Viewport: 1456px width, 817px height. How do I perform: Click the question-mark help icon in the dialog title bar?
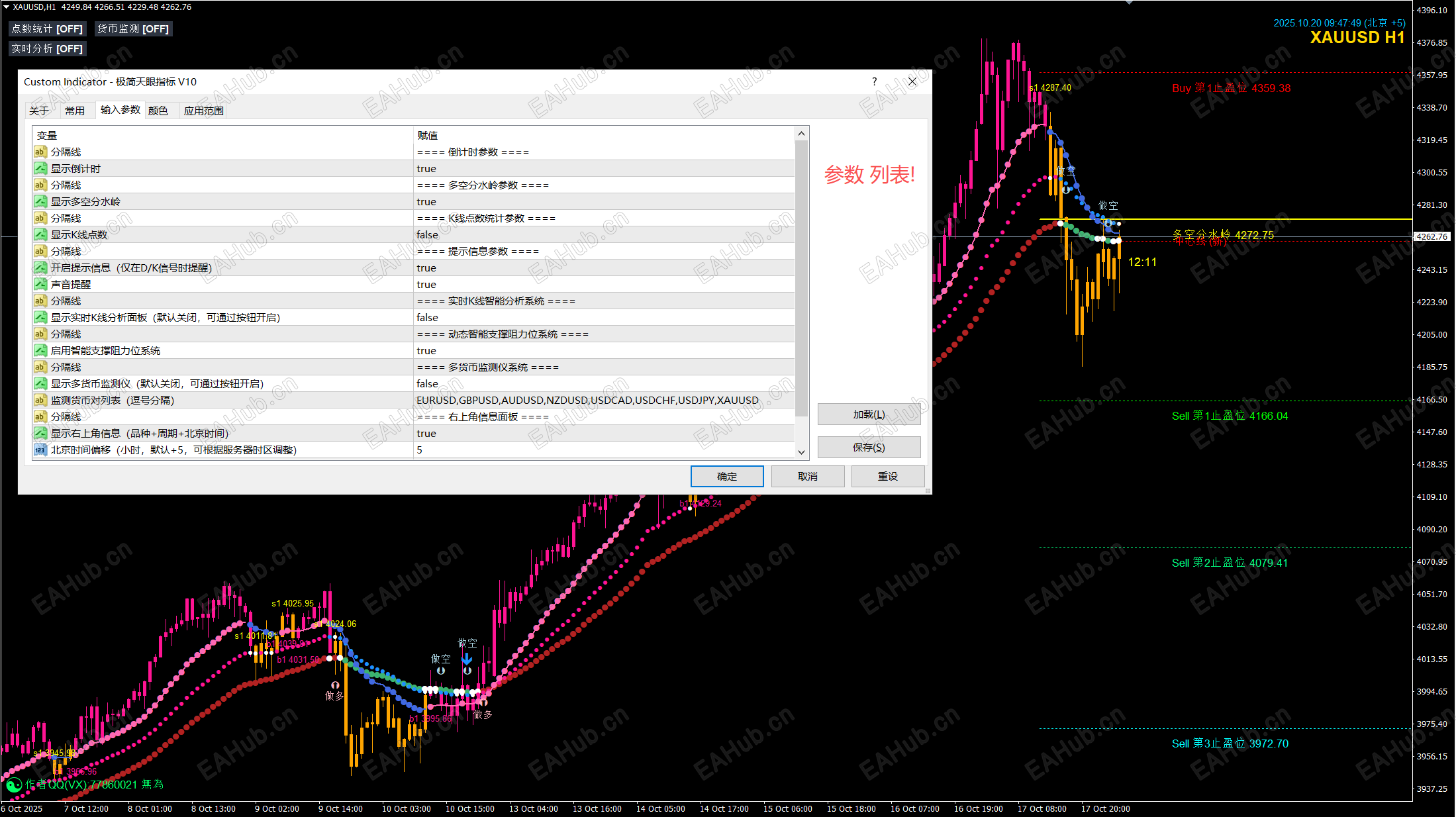pyautogui.click(x=874, y=81)
